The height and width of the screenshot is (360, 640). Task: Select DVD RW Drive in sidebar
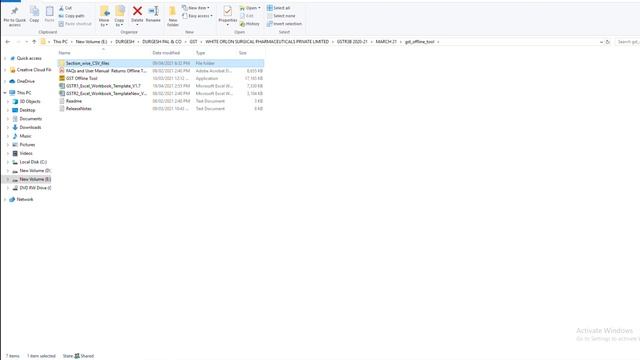click(x=36, y=188)
